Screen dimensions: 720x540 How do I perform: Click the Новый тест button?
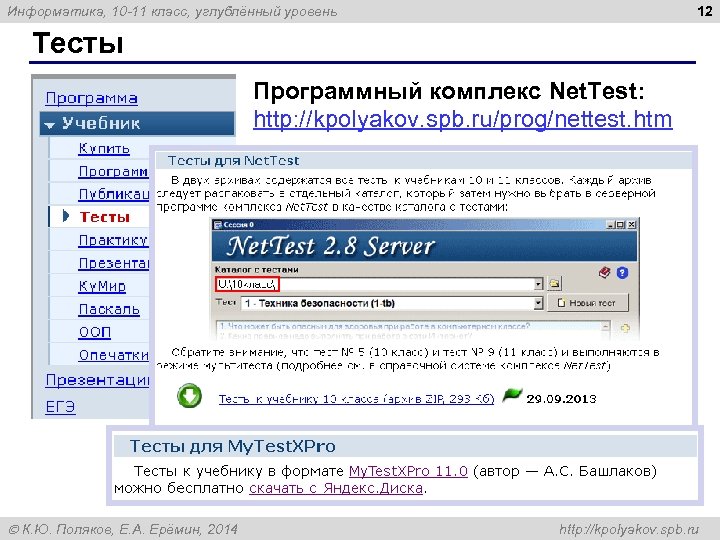(x=588, y=303)
